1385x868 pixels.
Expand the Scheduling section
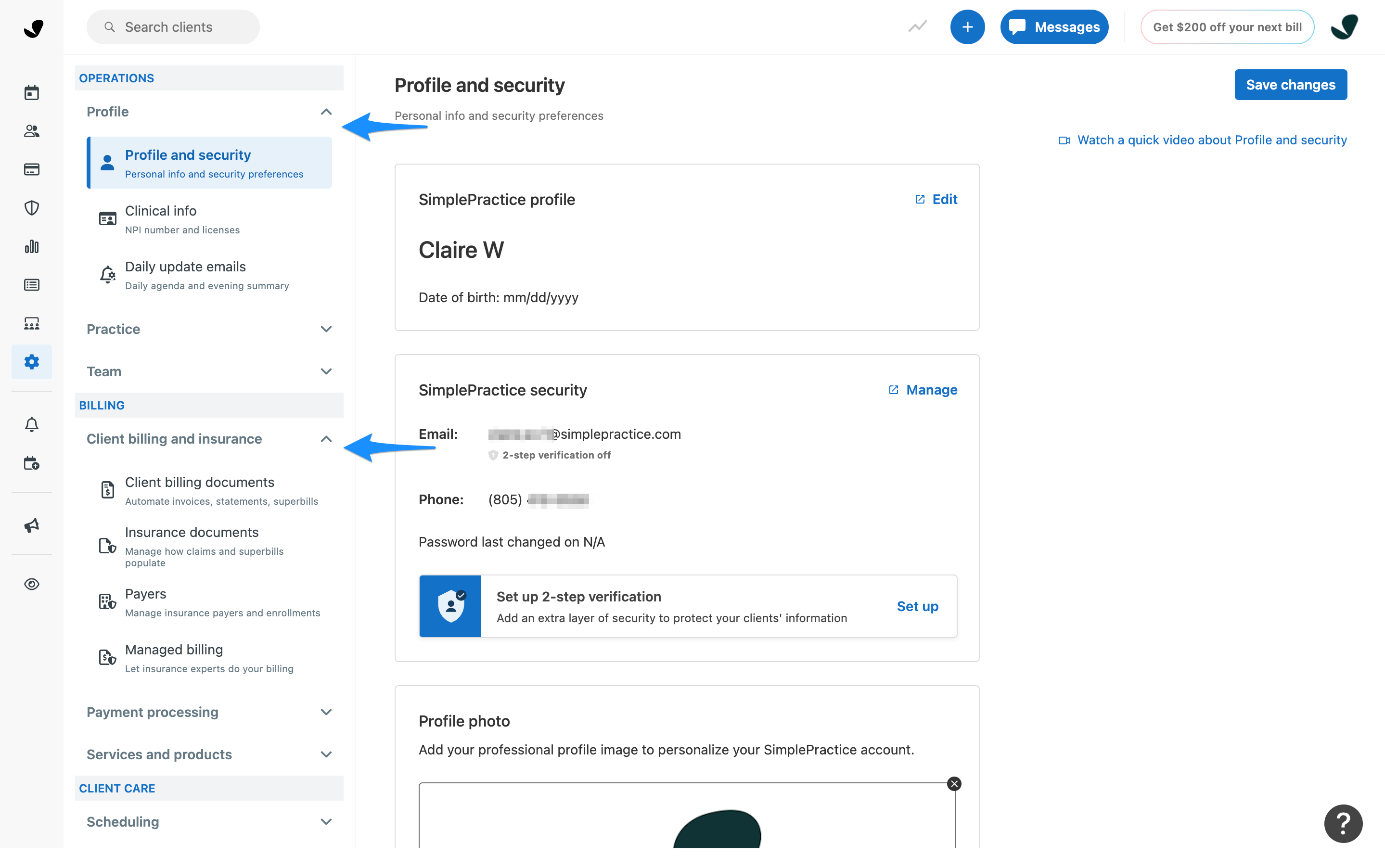(209, 821)
